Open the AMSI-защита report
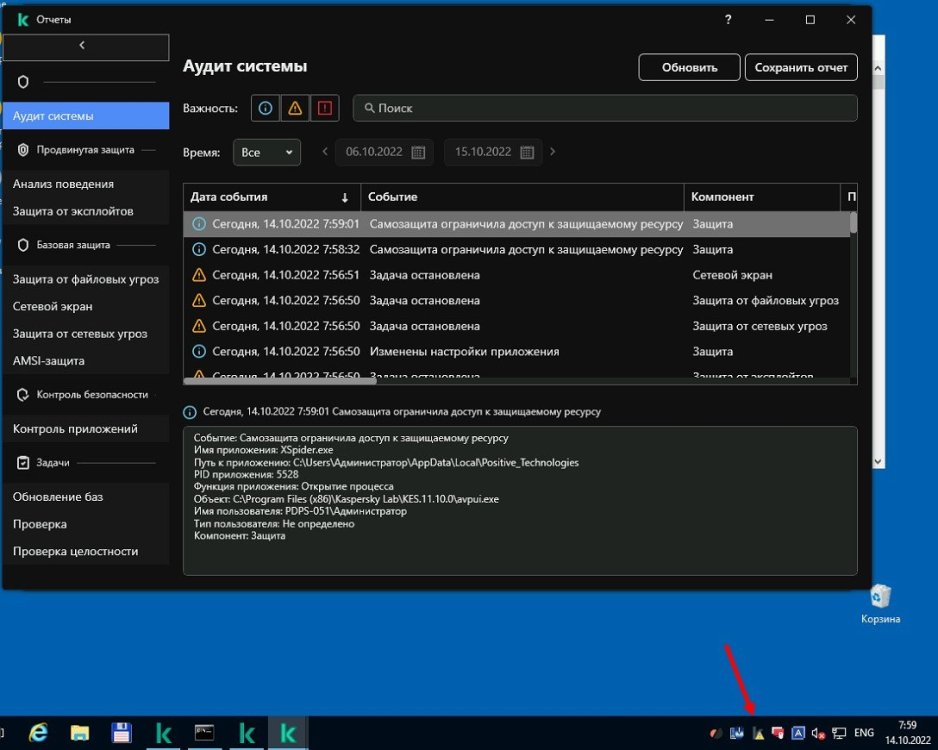Screen dimensions: 938x750 pyautogui.click(x=86, y=361)
